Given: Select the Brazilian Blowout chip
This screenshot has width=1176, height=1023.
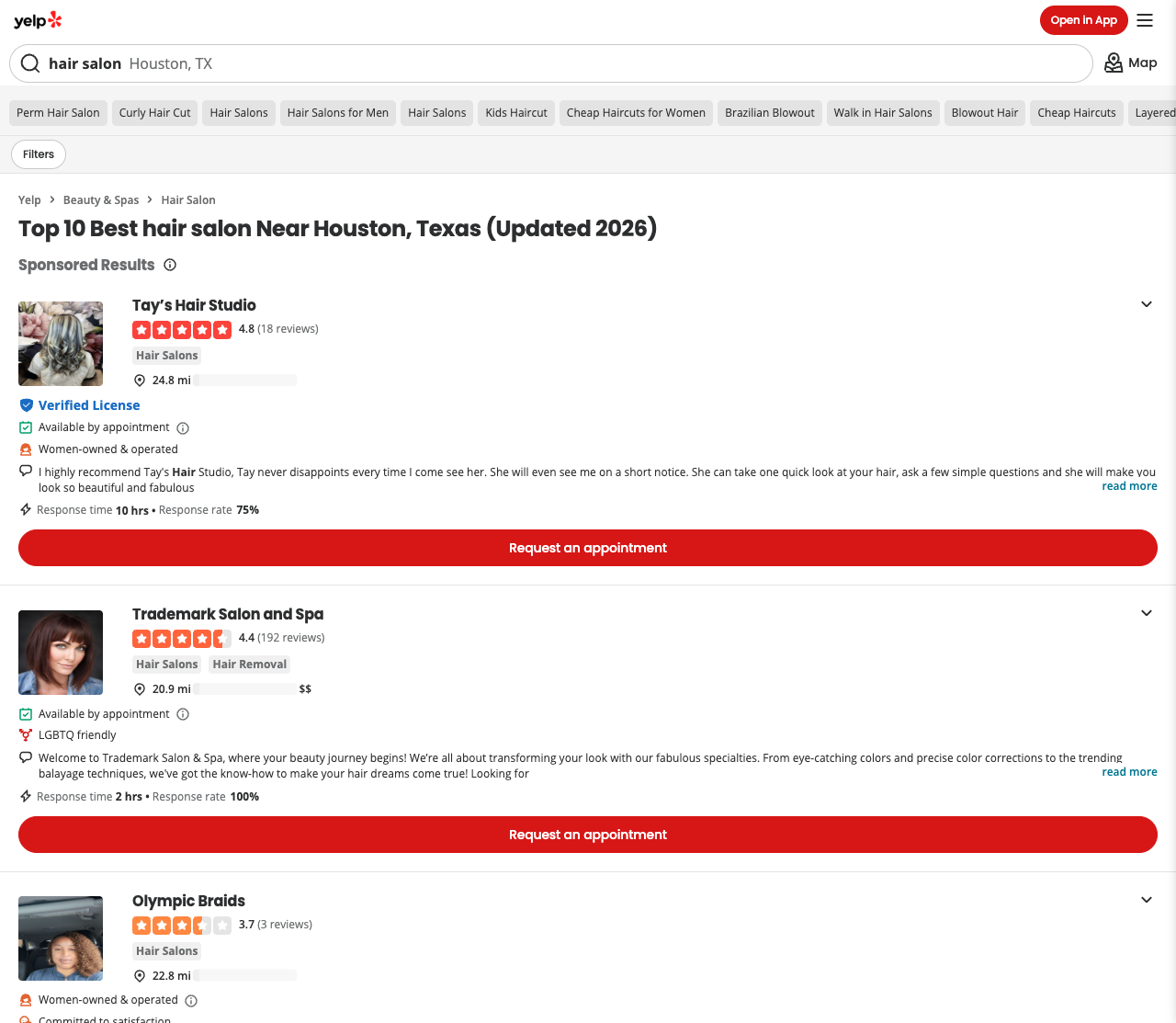Looking at the screenshot, I should click(770, 113).
